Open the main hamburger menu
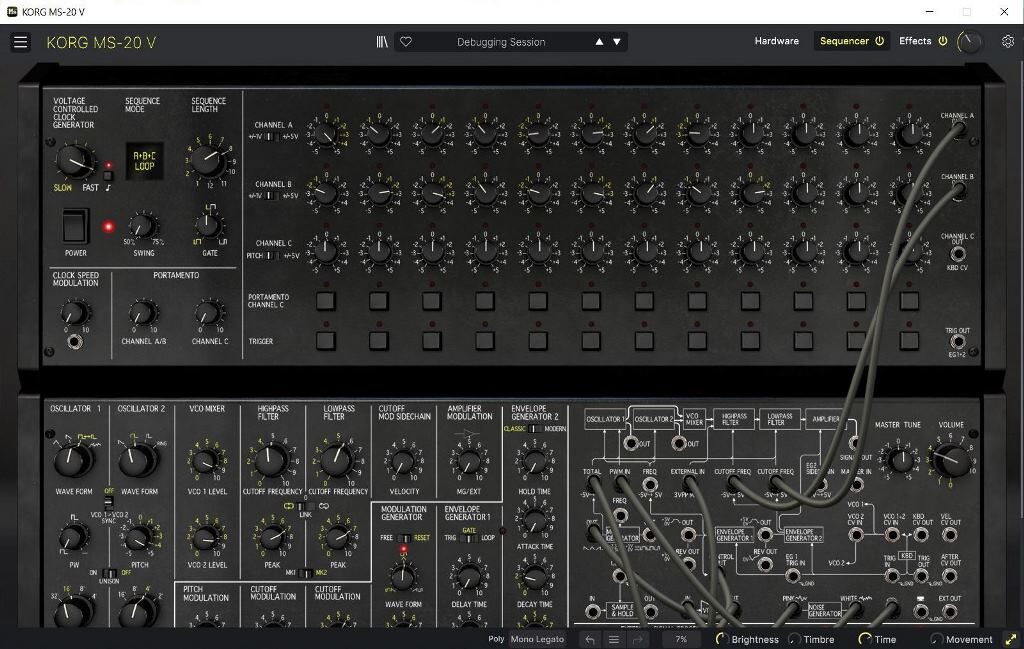 [x=20, y=42]
